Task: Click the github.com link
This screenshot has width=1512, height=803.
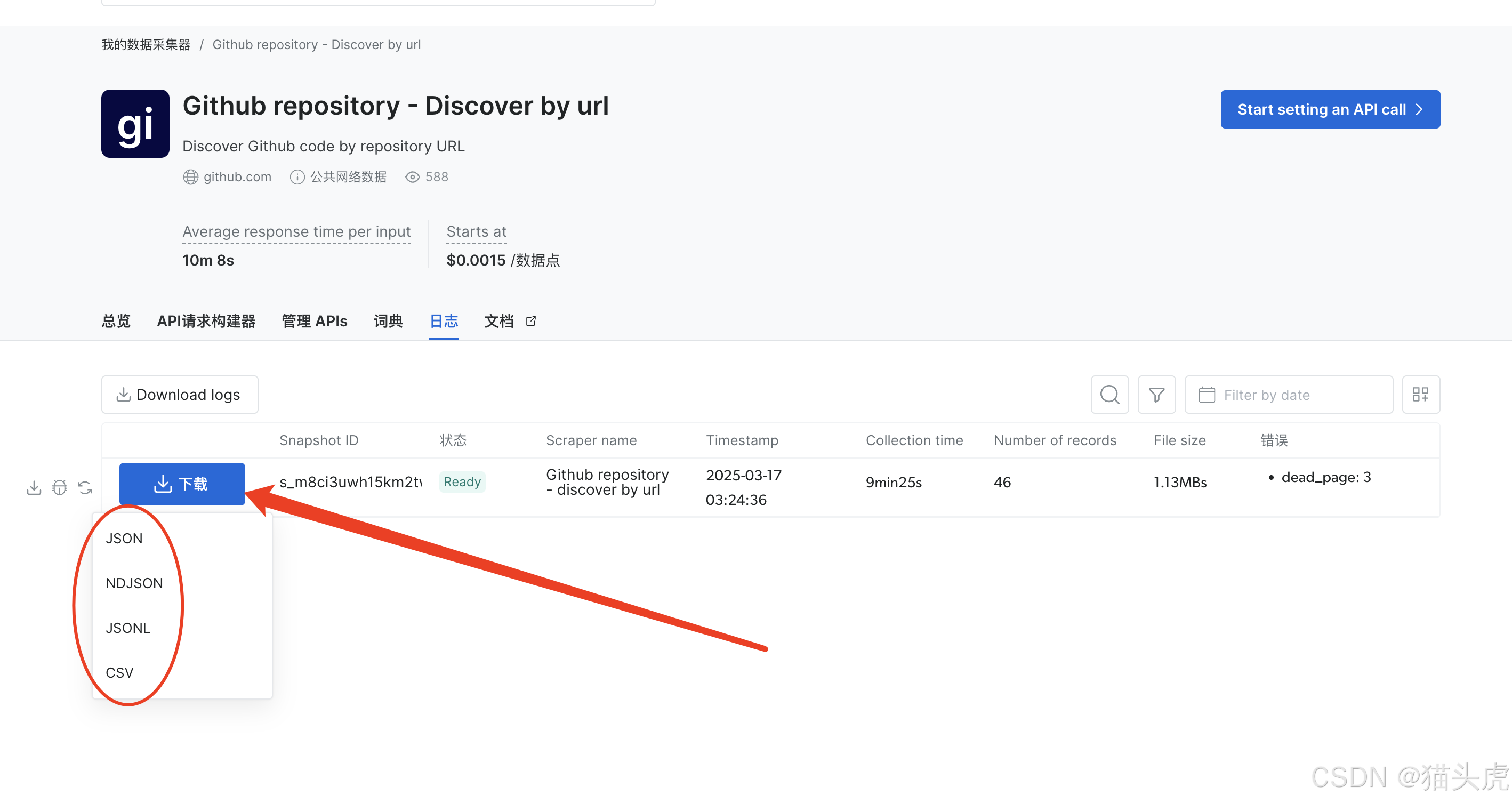Action: coord(237,176)
